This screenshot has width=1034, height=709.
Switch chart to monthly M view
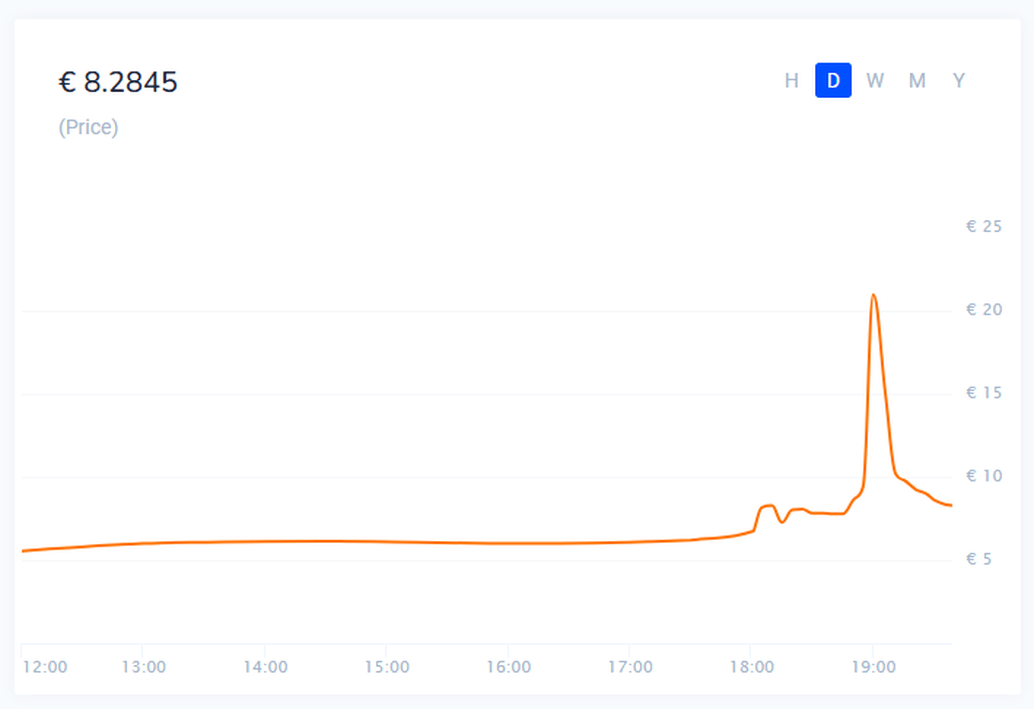(917, 81)
